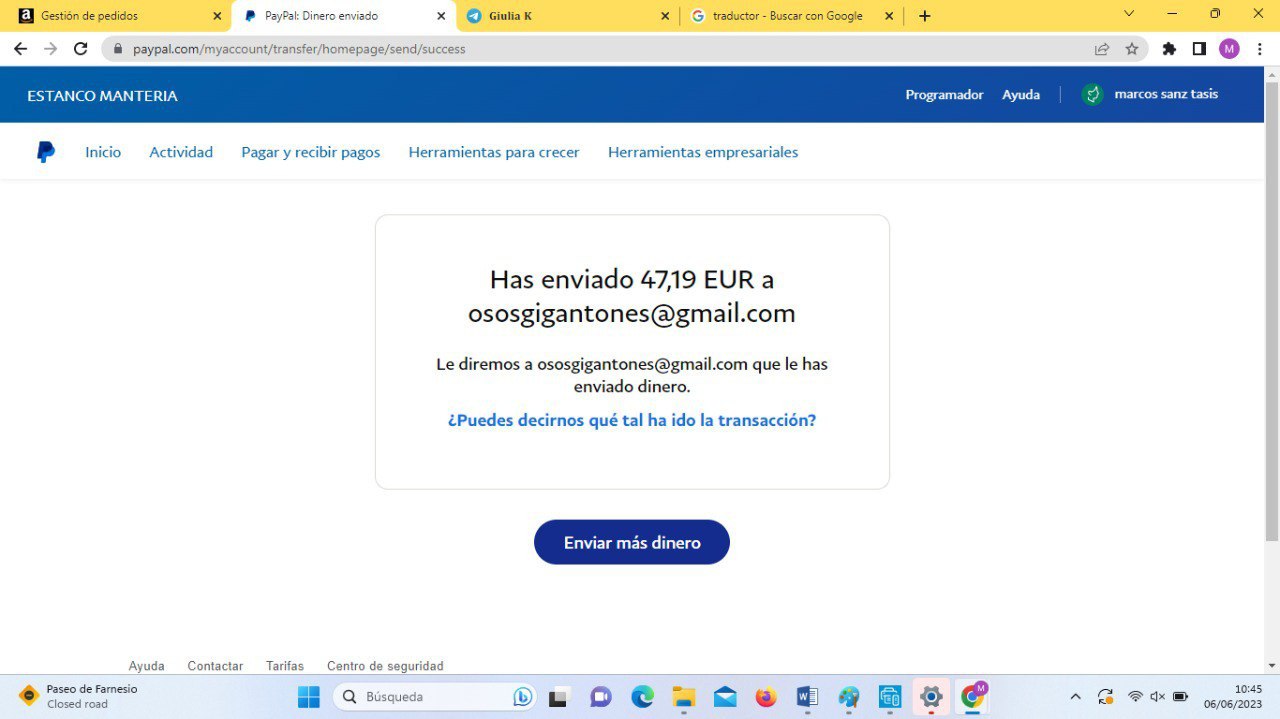Click the browser forward arrow
Screen dimensions: 1280x719
click(50, 48)
